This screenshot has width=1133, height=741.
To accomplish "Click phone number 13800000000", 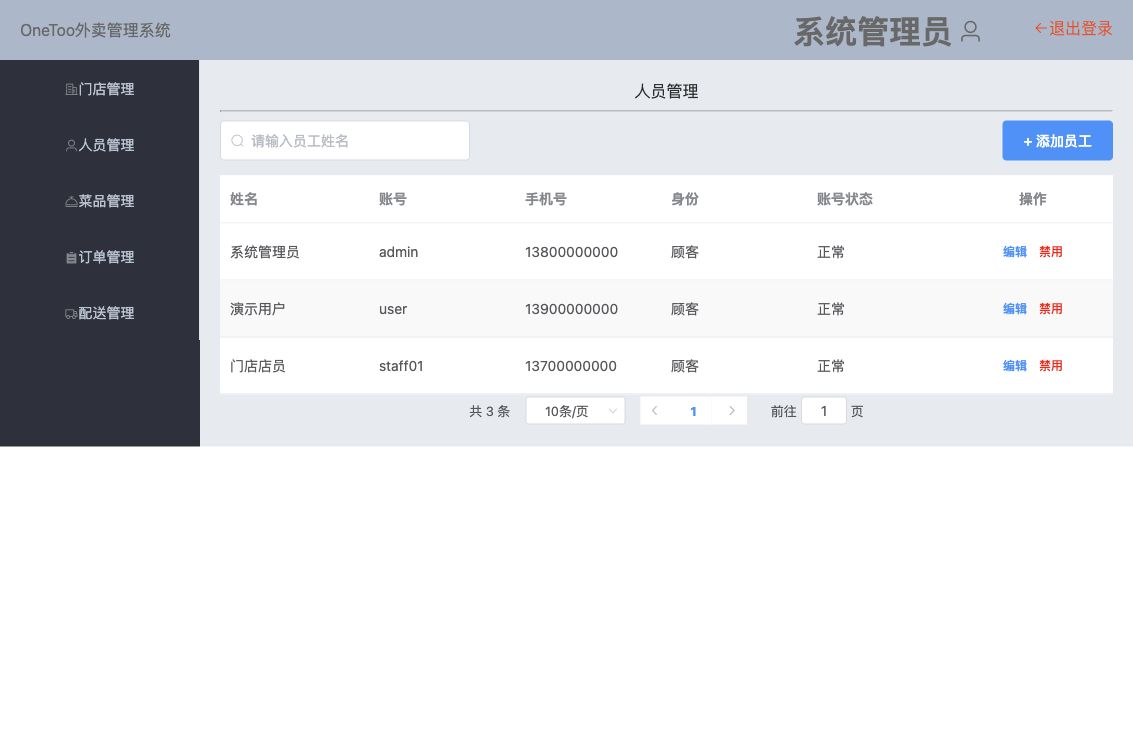I will coord(572,252).
